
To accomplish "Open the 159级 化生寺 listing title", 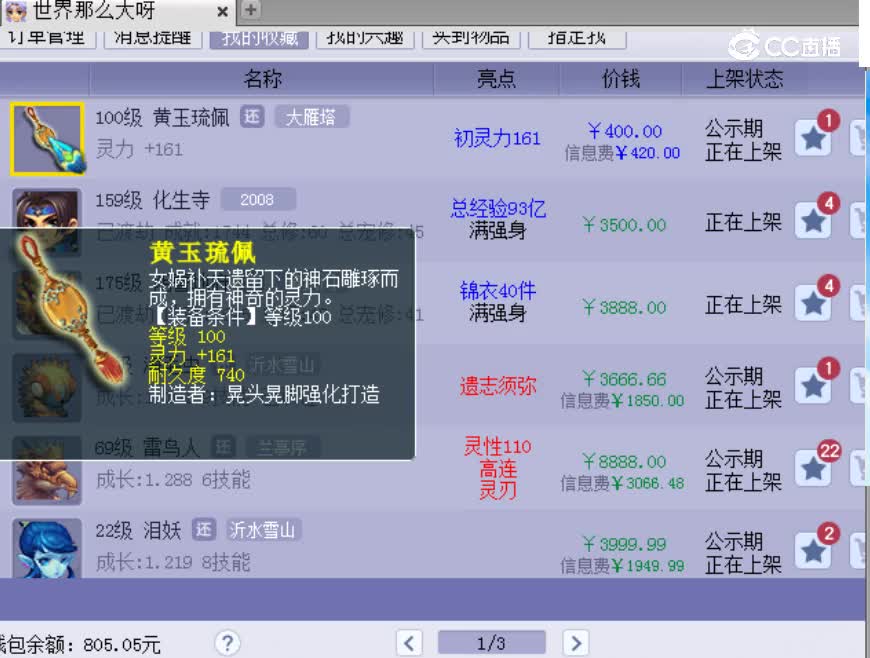I will coord(152,200).
